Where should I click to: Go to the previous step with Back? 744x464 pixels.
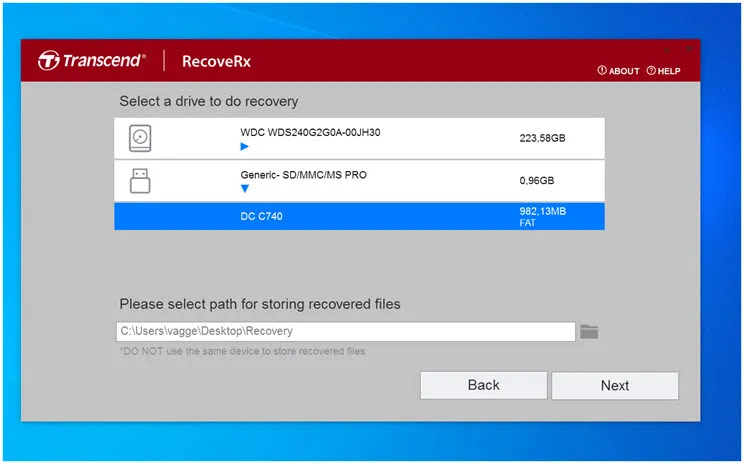click(x=484, y=385)
